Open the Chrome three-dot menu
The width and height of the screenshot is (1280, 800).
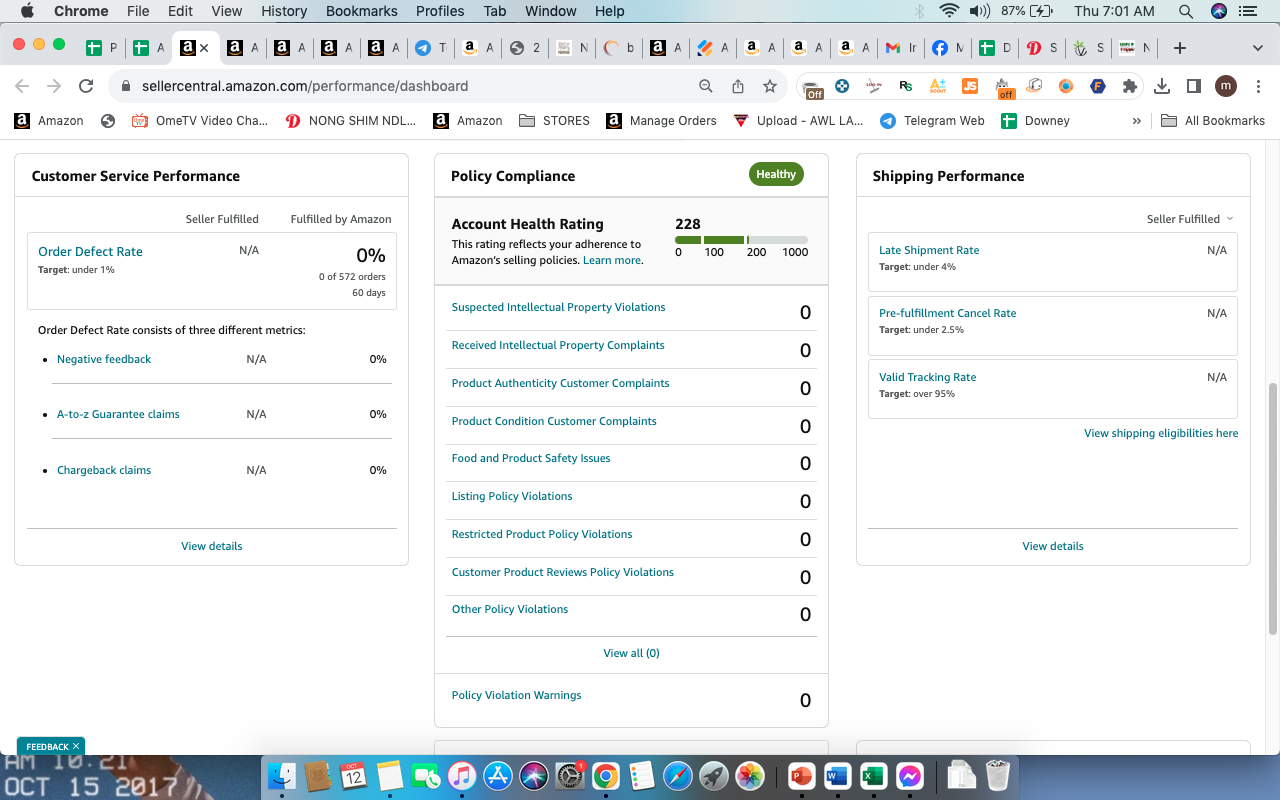(1257, 86)
